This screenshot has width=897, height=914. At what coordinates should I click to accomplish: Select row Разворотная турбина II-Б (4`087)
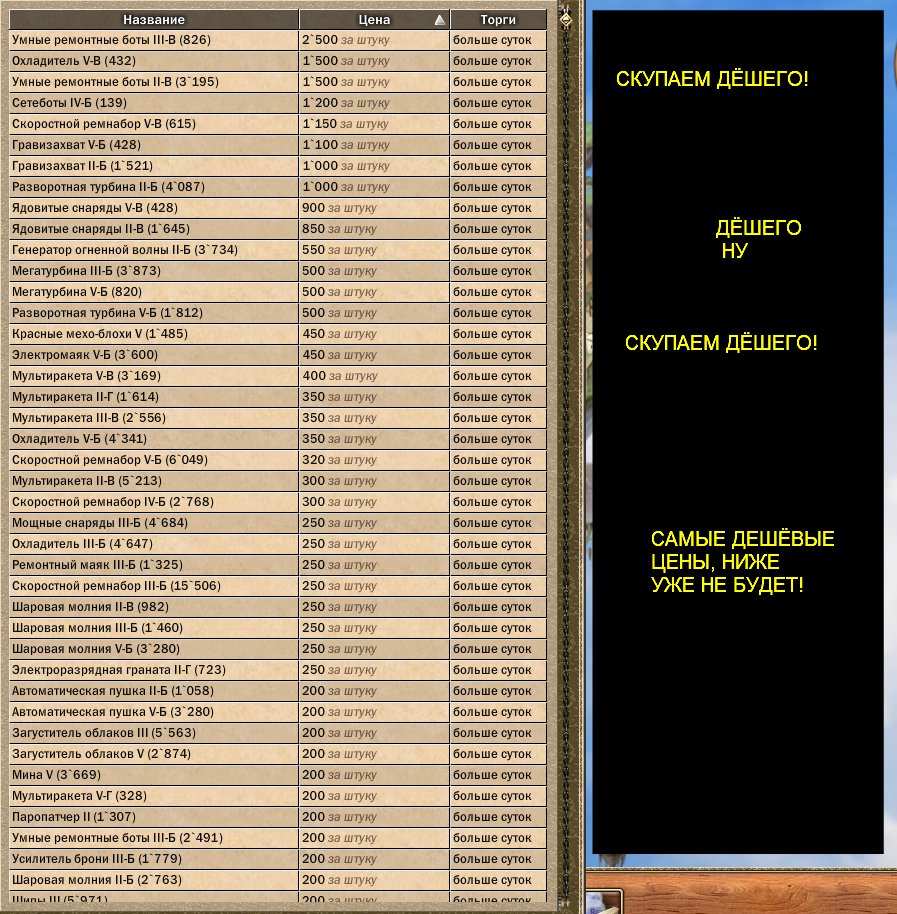tap(278, 187)
